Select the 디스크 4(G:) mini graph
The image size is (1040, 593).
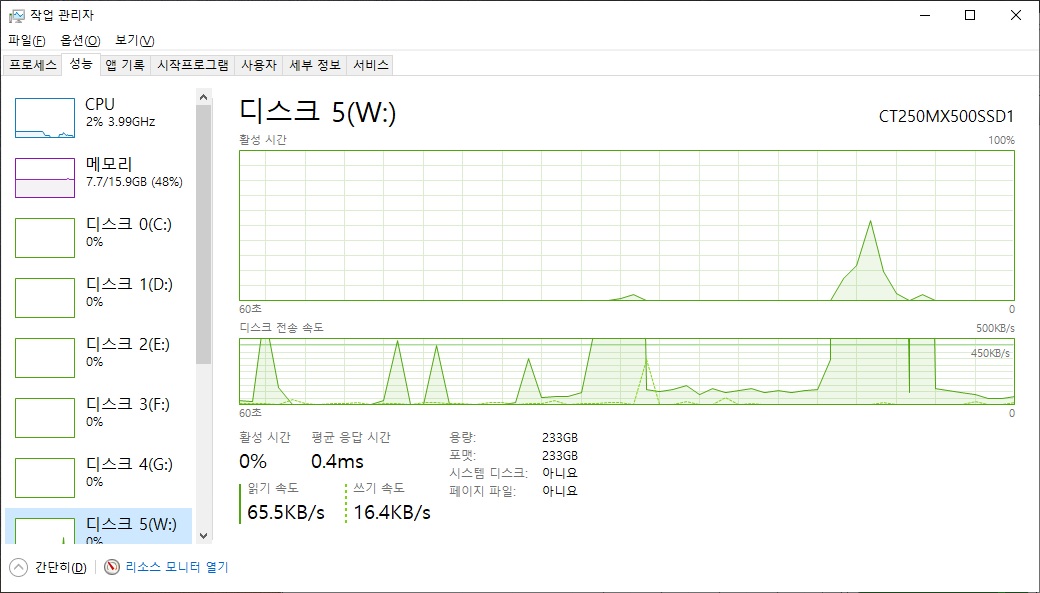click(45, 478)
